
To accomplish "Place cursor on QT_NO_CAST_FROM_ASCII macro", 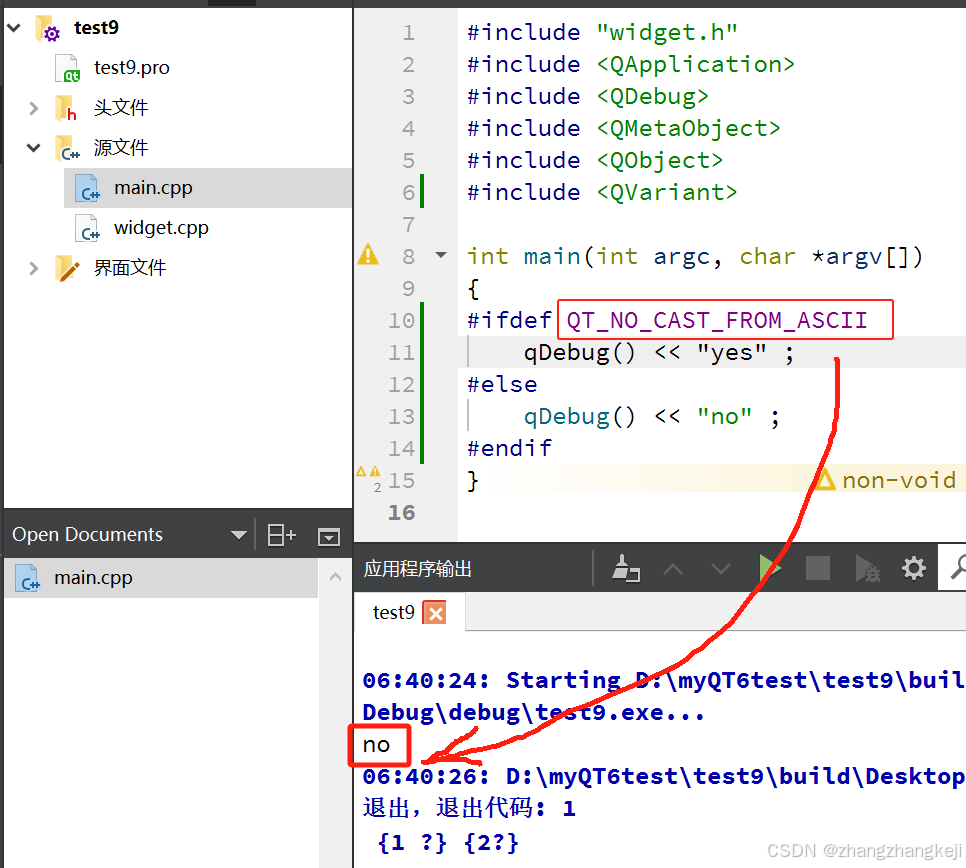I will pos(716,320).
